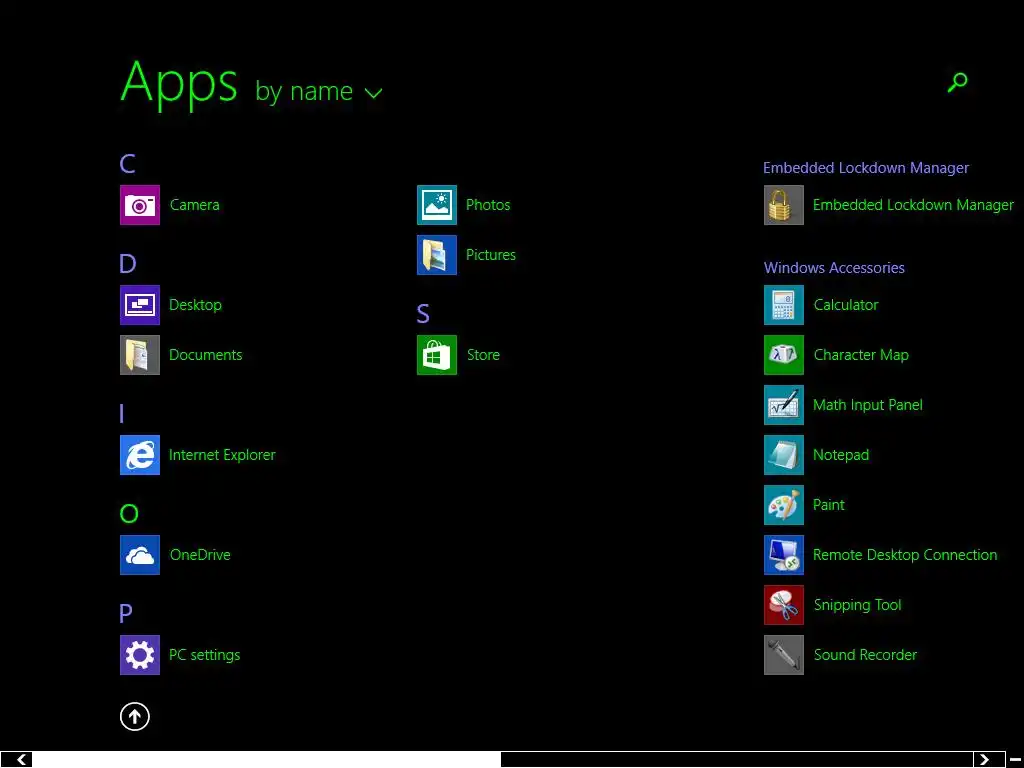Click the zoom-out minus button at corner
Screen dimensions: 1024x768
1015,760
